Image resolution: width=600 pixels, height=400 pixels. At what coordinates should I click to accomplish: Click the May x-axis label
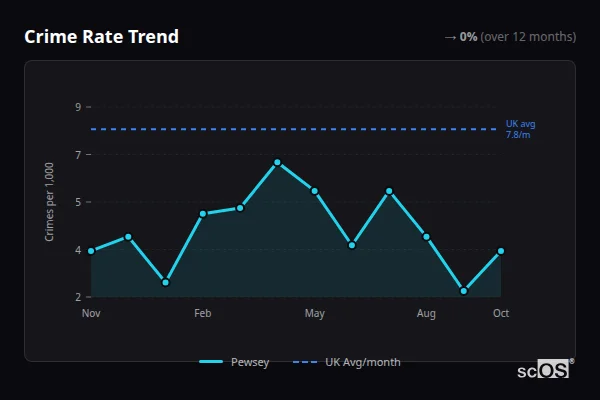click(x=315, y=313)
